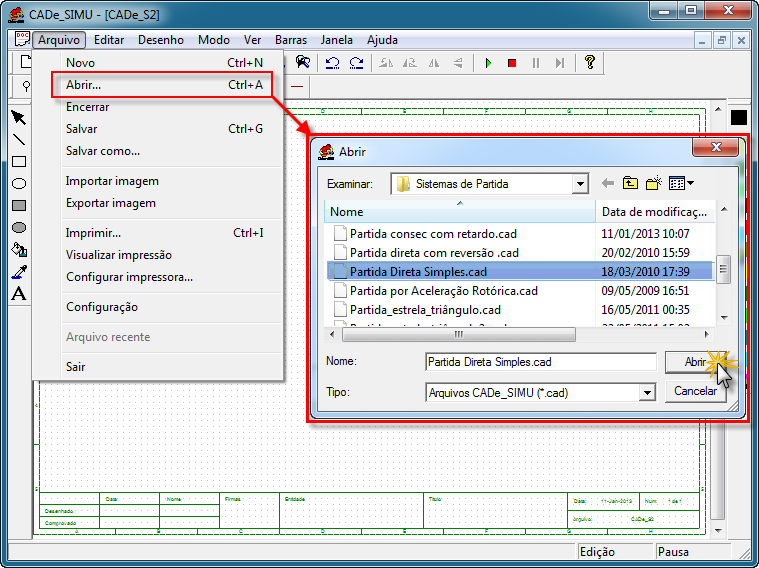Screen dimensions: 759x568
Task: Sort by Data de modificação column
Action: pyautogui.click(x=655, y=212)
